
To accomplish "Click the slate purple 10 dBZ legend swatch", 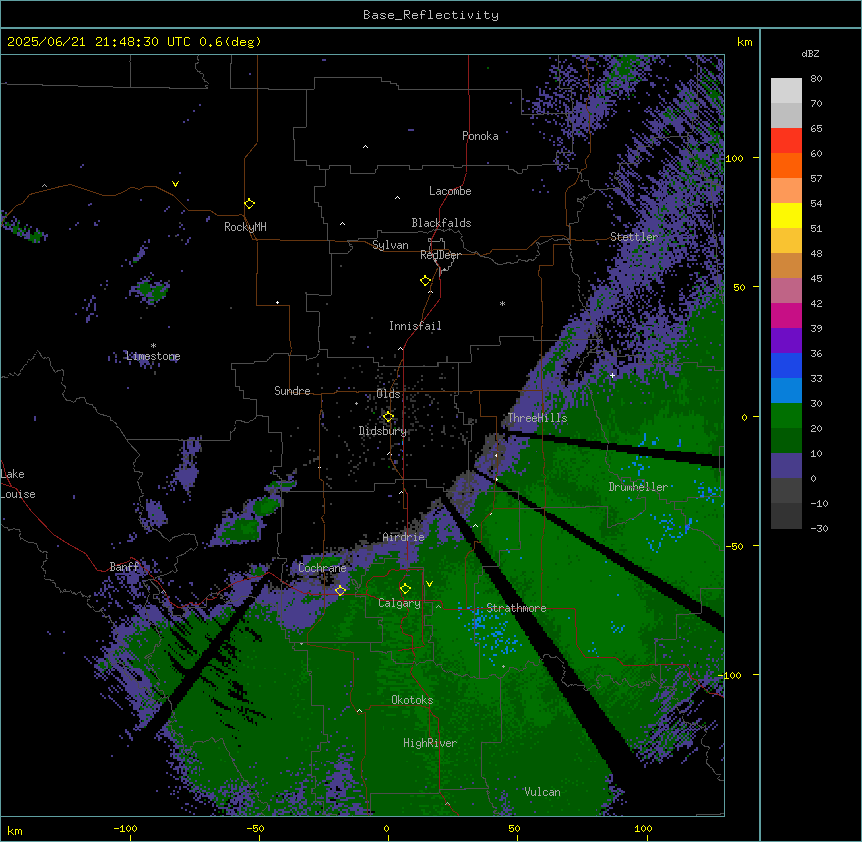I will [x=786, y=466].
